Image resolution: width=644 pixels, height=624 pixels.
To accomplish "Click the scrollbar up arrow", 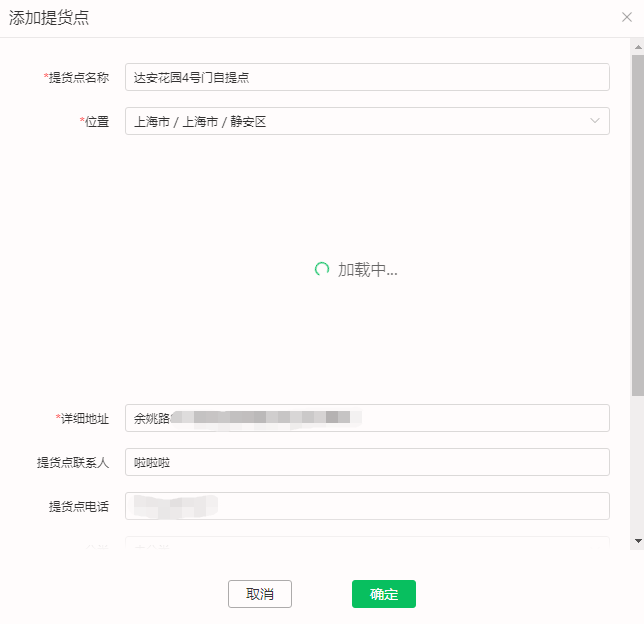I will [638, 47].
